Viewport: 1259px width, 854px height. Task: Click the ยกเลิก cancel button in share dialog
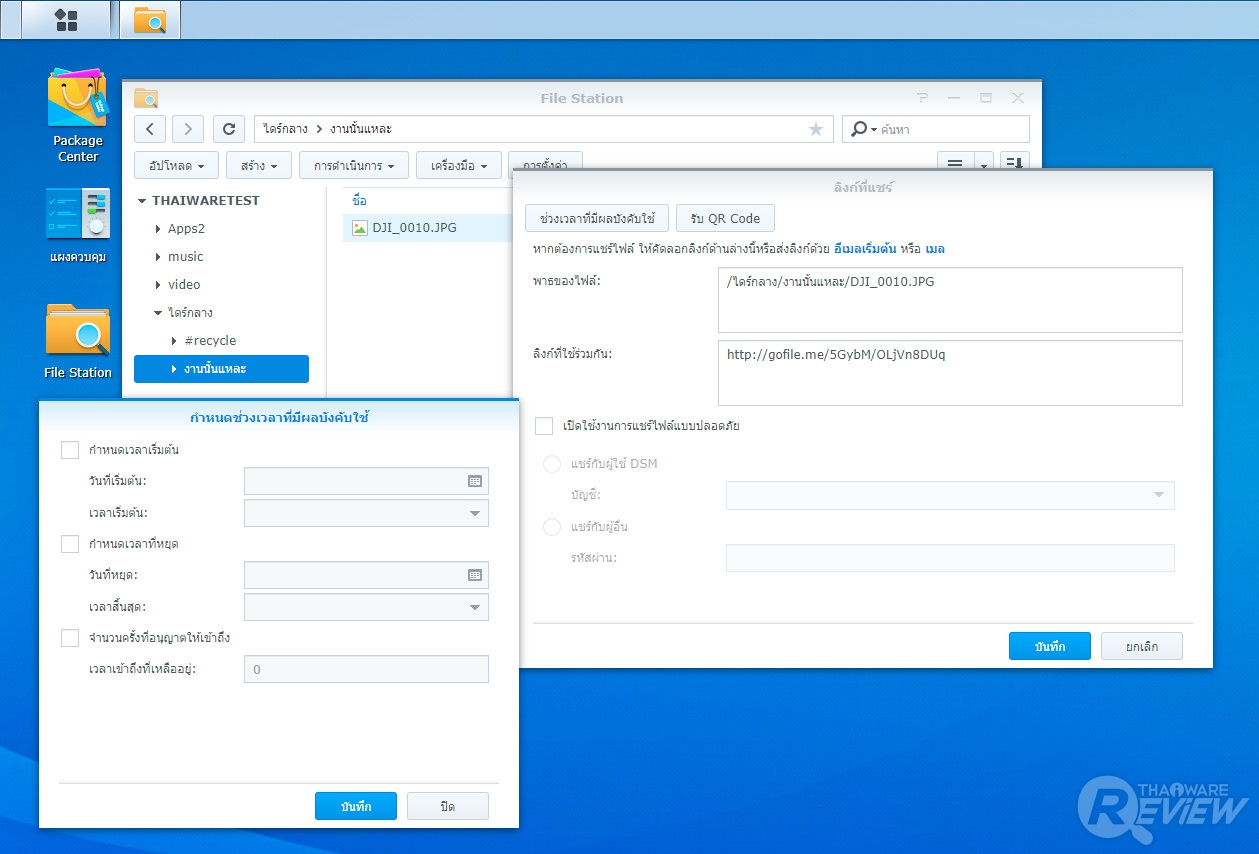click(x=1141, y=646)
